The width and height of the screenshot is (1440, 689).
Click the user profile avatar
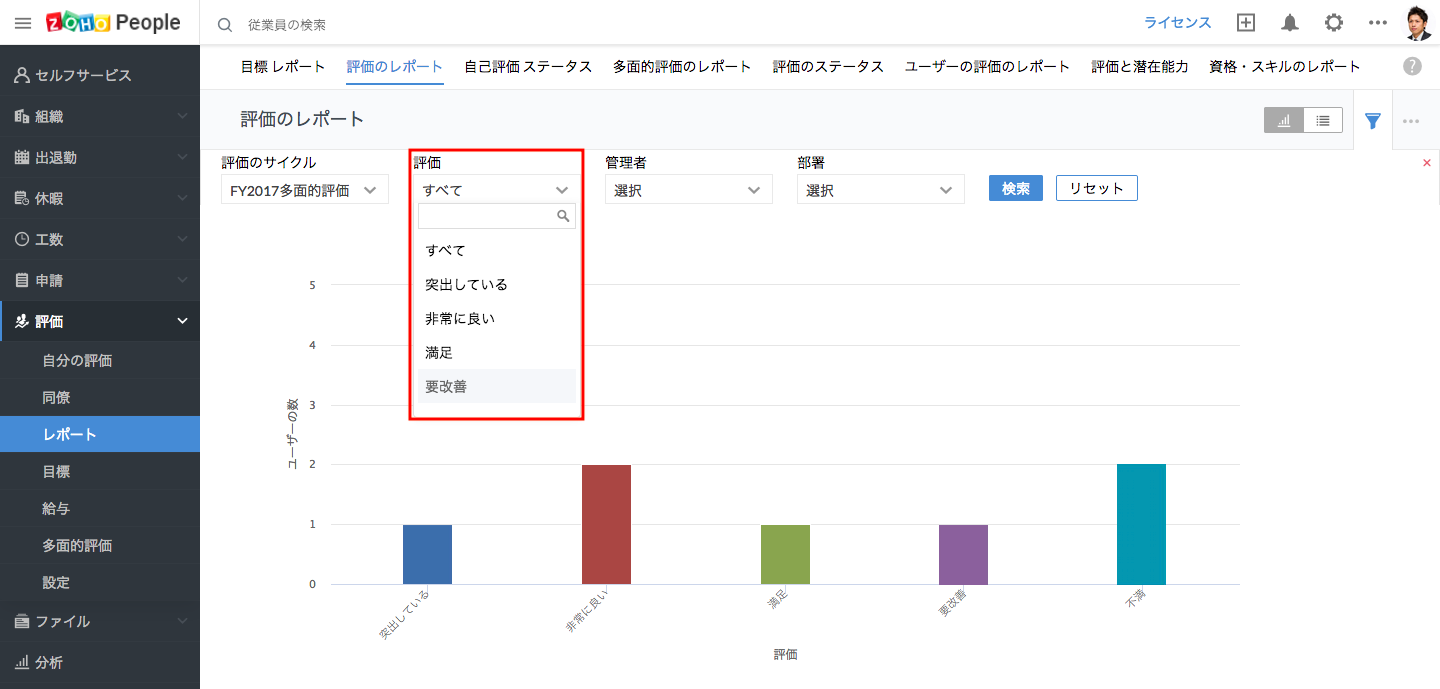pyautogui.click(x=1418, y=23)
